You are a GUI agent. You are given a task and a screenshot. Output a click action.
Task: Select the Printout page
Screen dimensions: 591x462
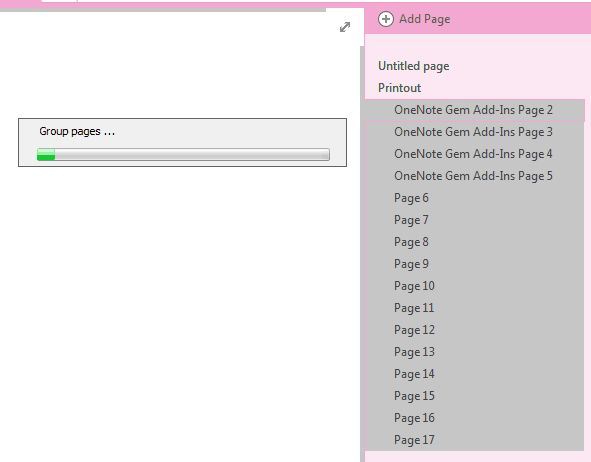point(475,88)
